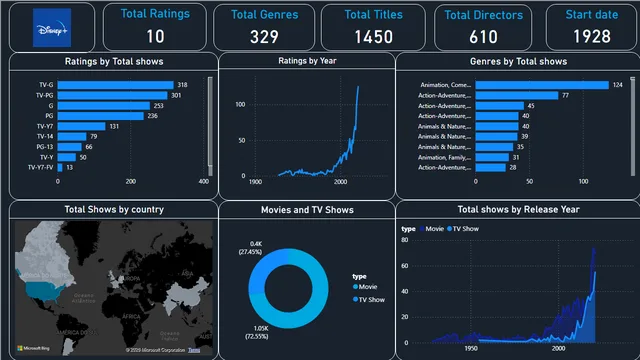Select the TV-Y bar with value 50

pyautogui.click(x=67, y=157)
